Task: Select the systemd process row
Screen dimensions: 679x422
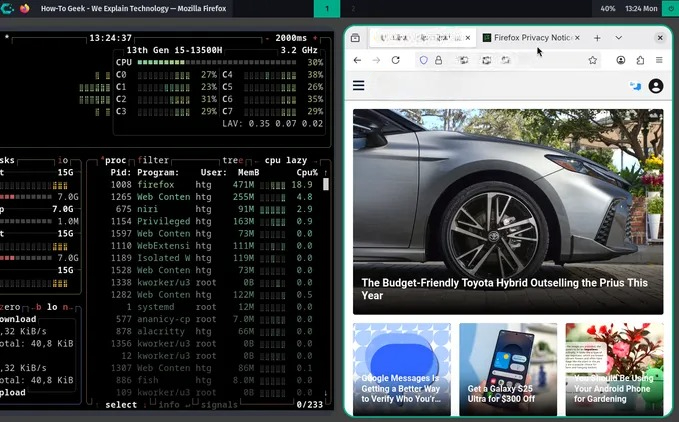Action: [x=211, y=307]
